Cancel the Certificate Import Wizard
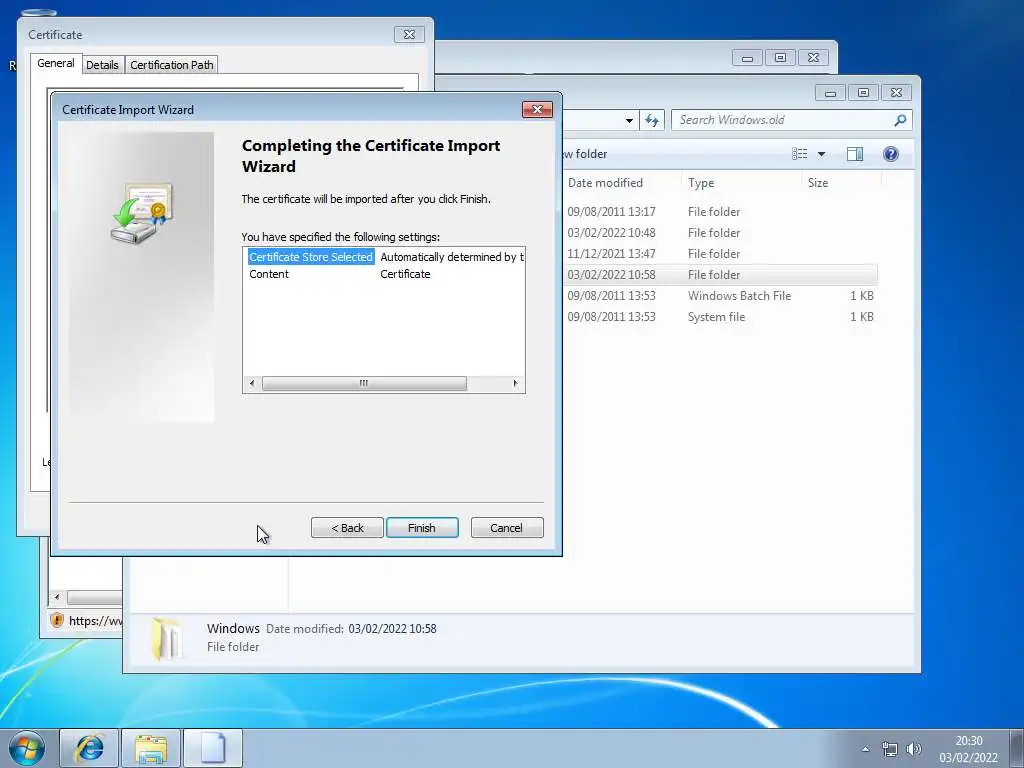 pos(507,528)
